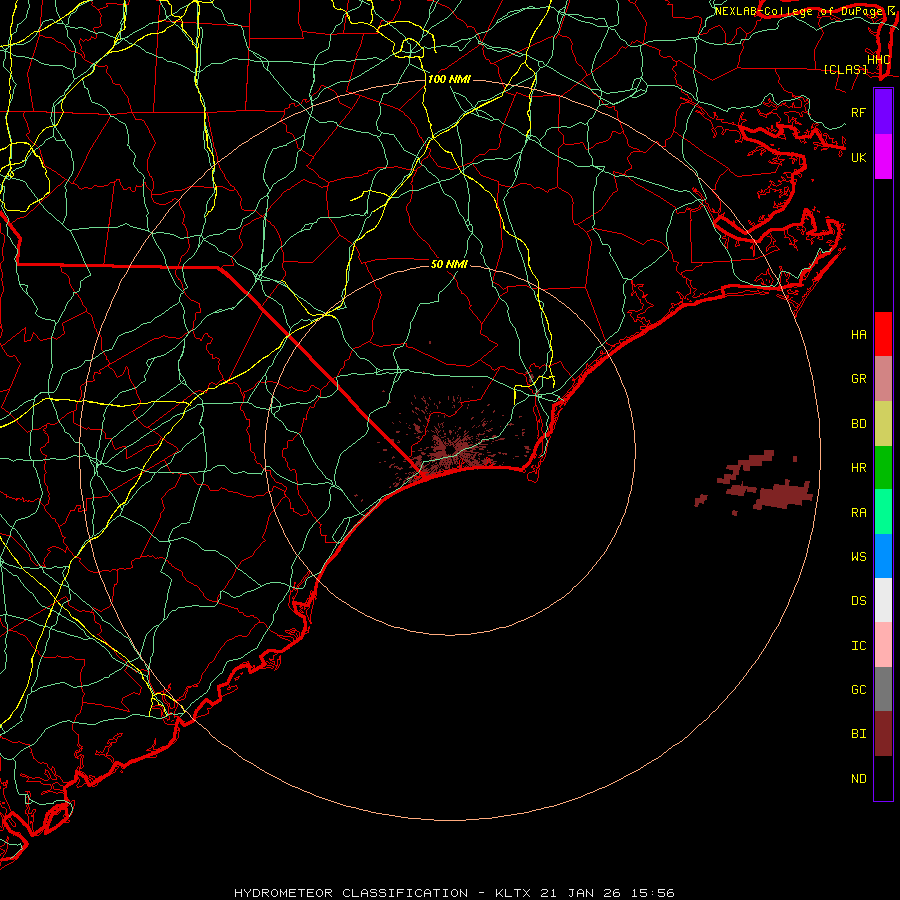
Task: Click the RF legend label
Action: [x=858, y=112]
